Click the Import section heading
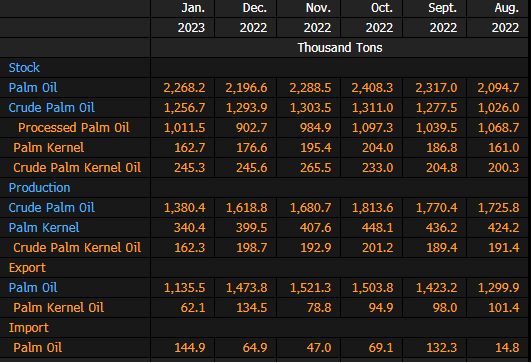The height and width of the screenshot is (363, 532). click(29, 328)
